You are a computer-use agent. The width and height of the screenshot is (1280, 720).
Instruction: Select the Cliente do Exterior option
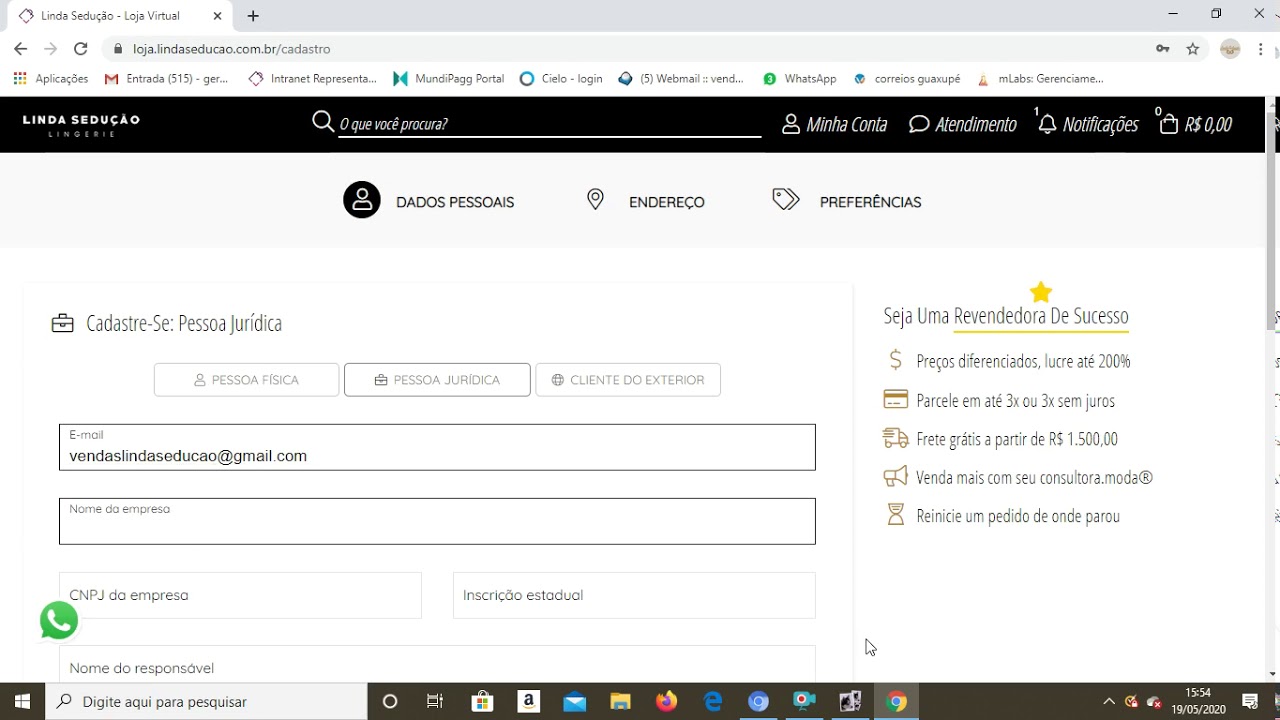tap(628, 380)
